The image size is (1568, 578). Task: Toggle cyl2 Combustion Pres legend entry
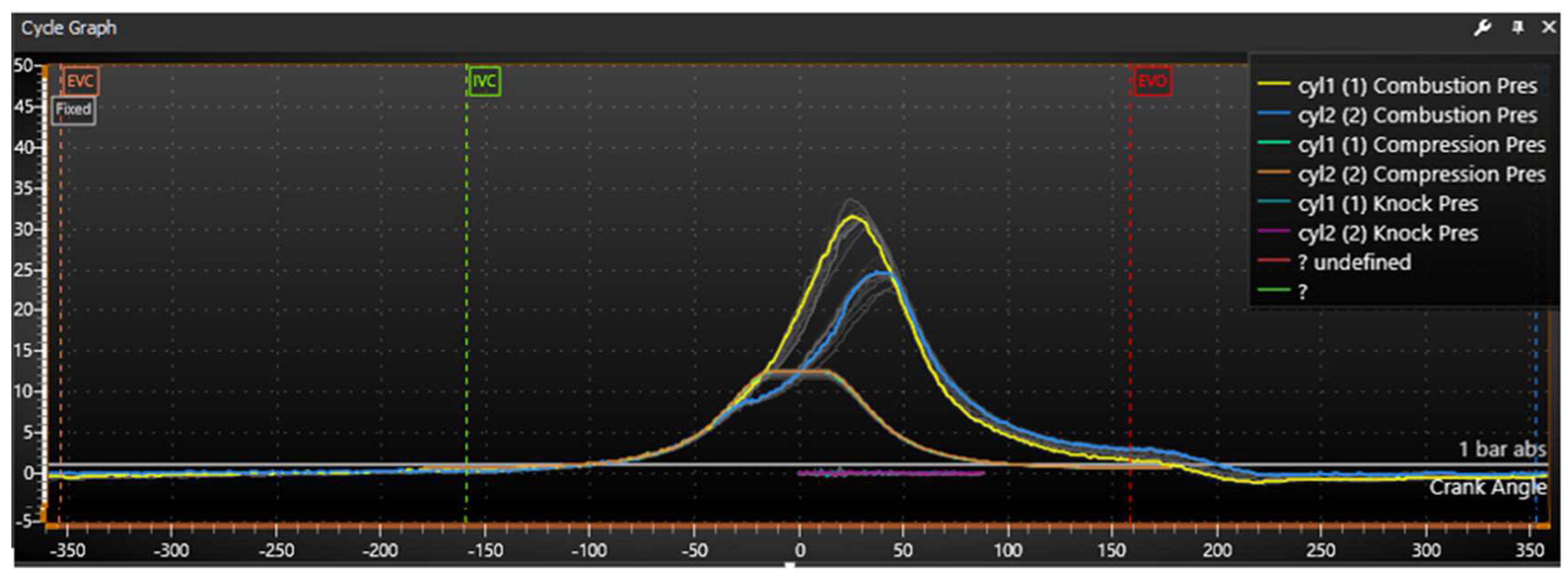point(1417,116)
